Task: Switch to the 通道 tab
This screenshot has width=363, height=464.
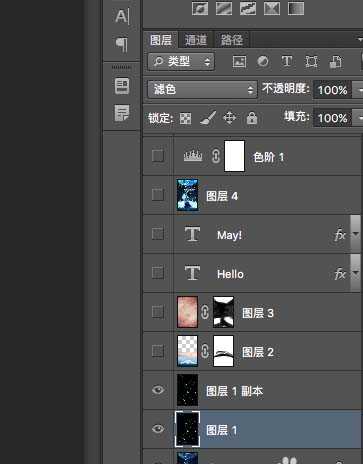Action: (x=196, y=40)
